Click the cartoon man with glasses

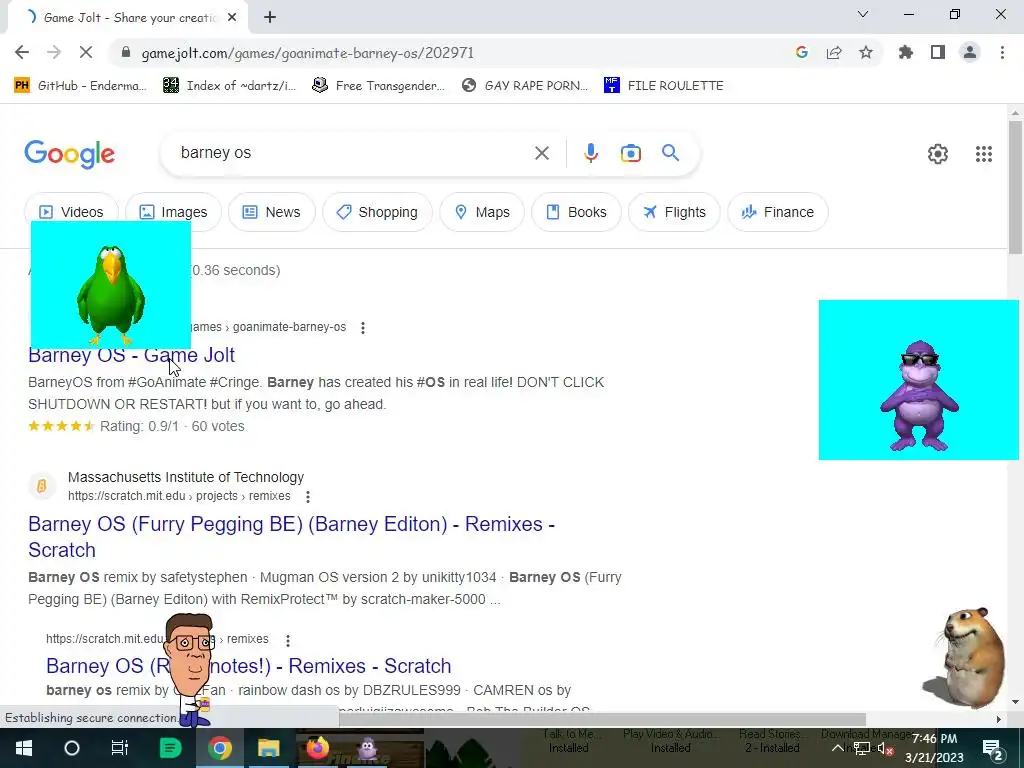(190, 669)
